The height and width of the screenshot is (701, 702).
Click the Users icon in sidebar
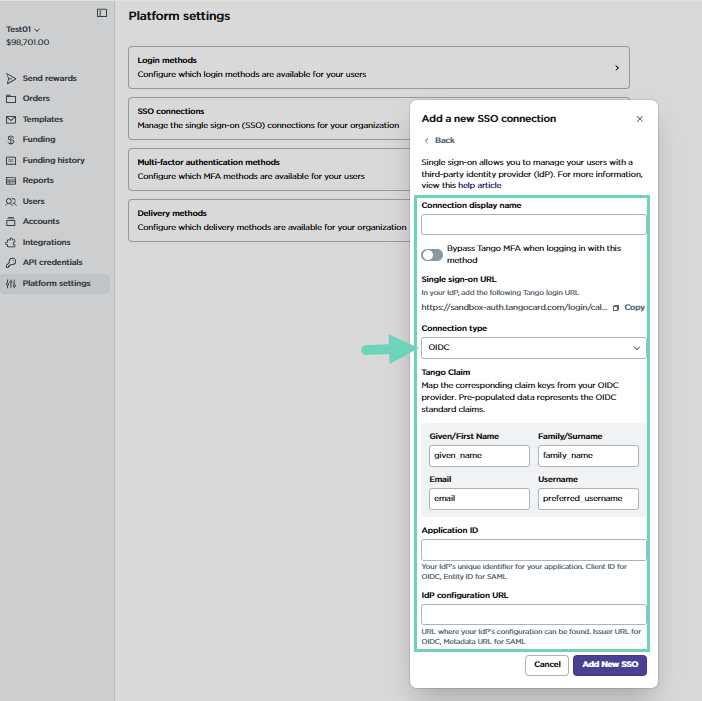[11, 201]
